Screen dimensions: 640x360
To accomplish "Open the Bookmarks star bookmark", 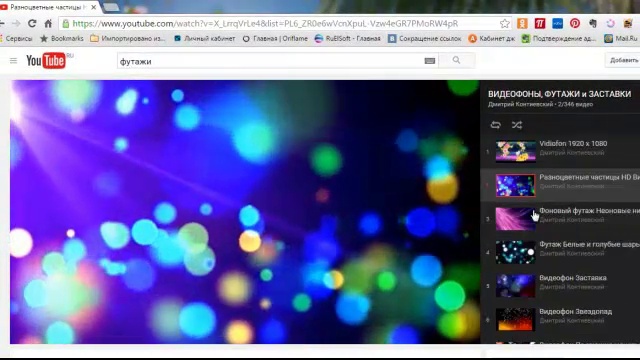I will (62, 38).
